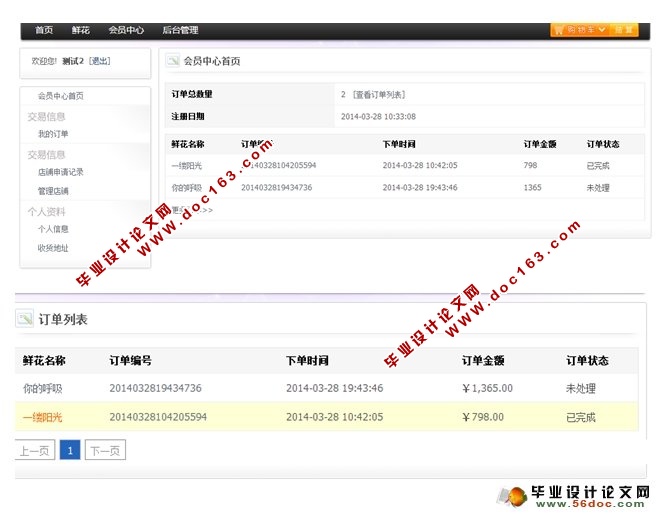The height and width of the screenshot is (514, 660).
Task: Click the 订单列表 section title
Action: click(63, 319)
